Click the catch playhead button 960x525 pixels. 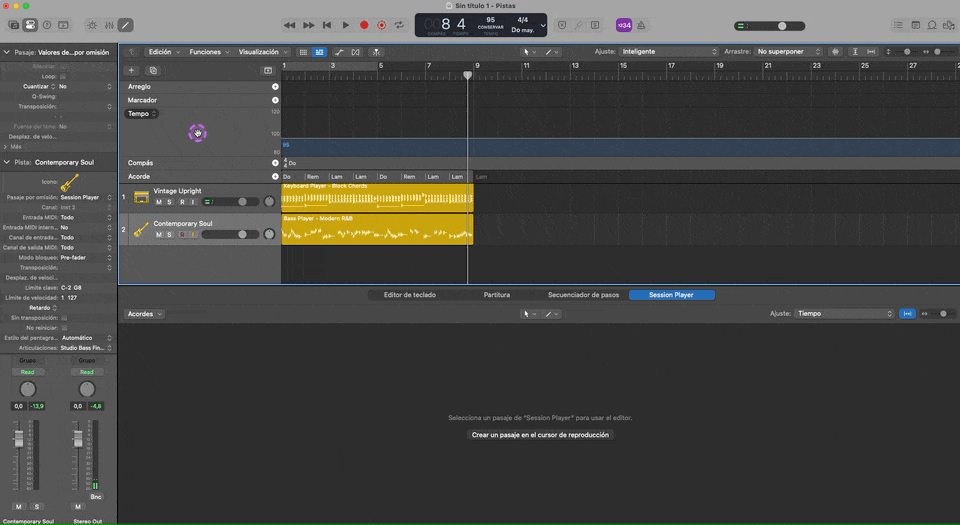tap(377, 52)
